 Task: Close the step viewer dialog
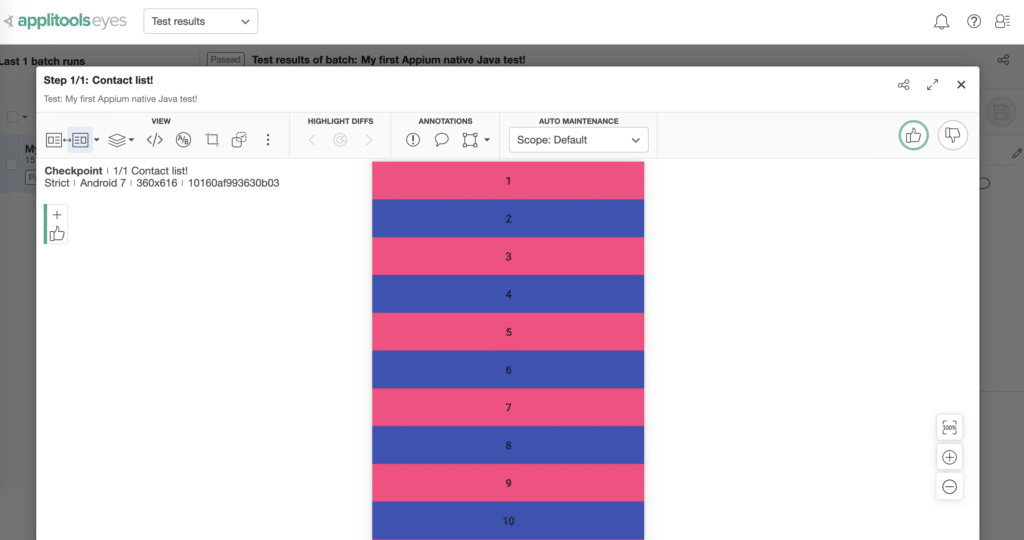(961, 85)
